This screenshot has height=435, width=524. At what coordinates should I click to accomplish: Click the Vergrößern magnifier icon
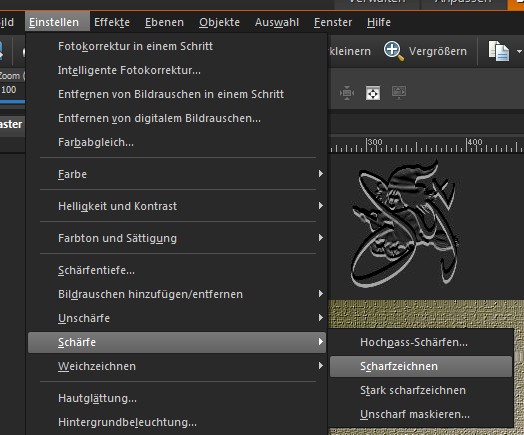click(393, 51)
